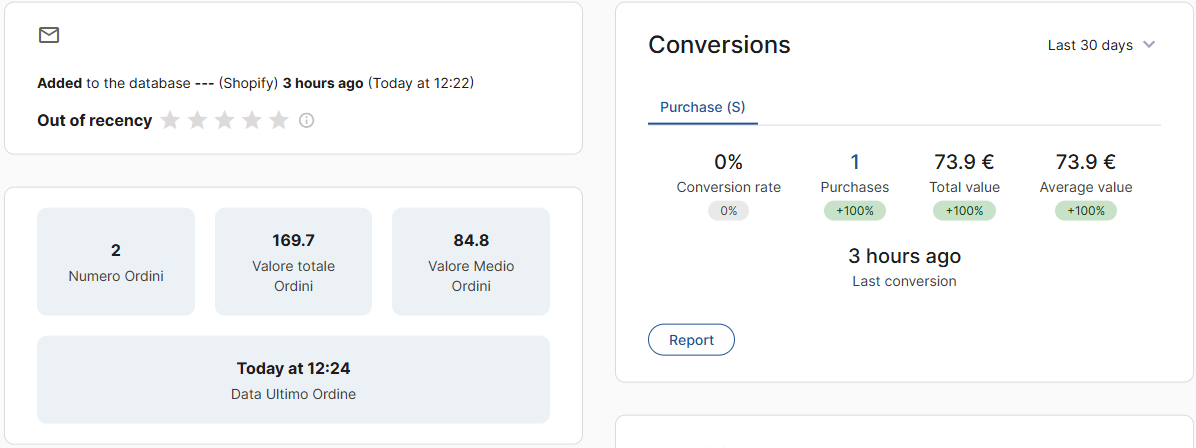
Task: Open the recency info icon
Action: [307, 121]
